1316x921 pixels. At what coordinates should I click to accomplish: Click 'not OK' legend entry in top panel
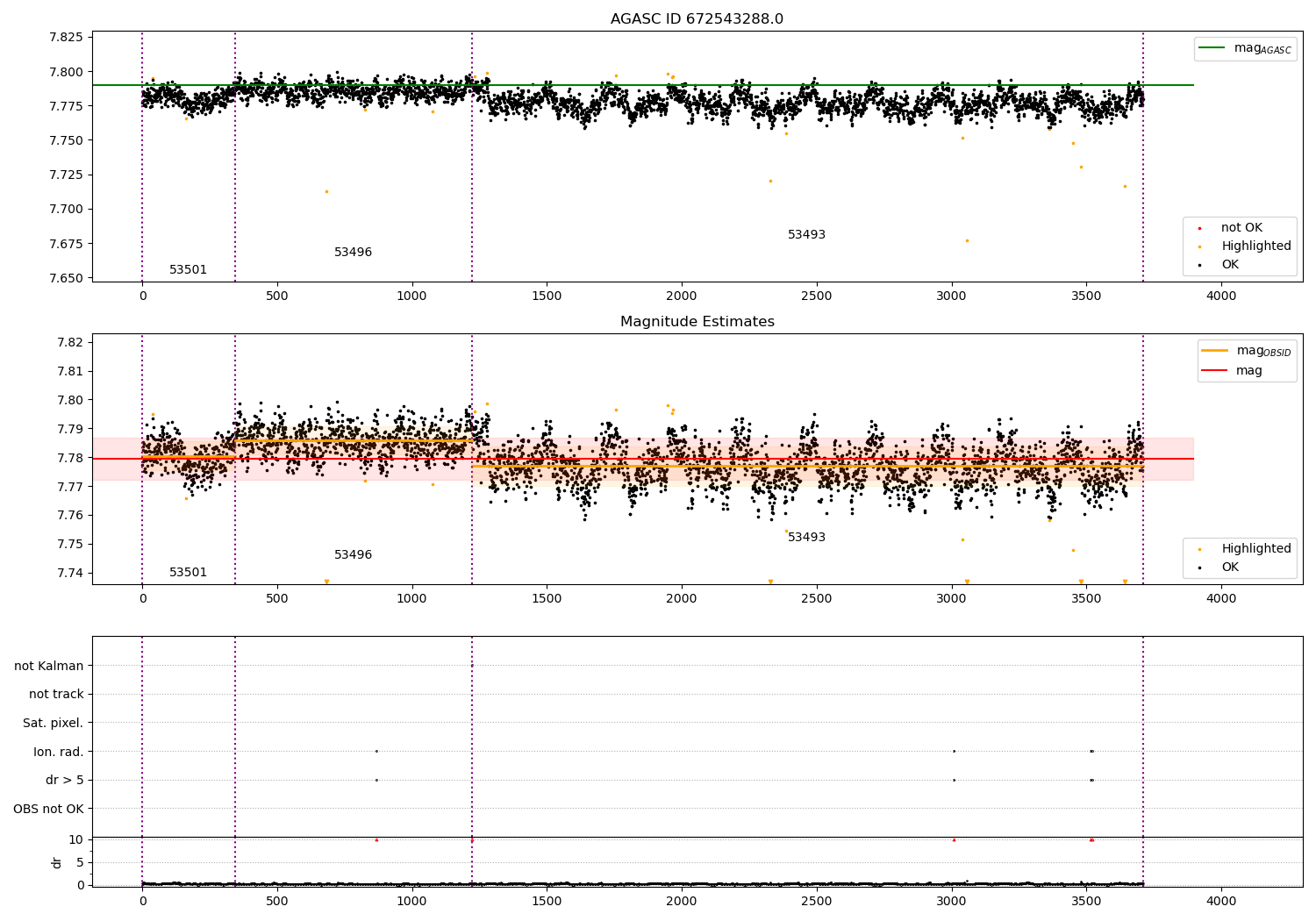(1241, 228)
